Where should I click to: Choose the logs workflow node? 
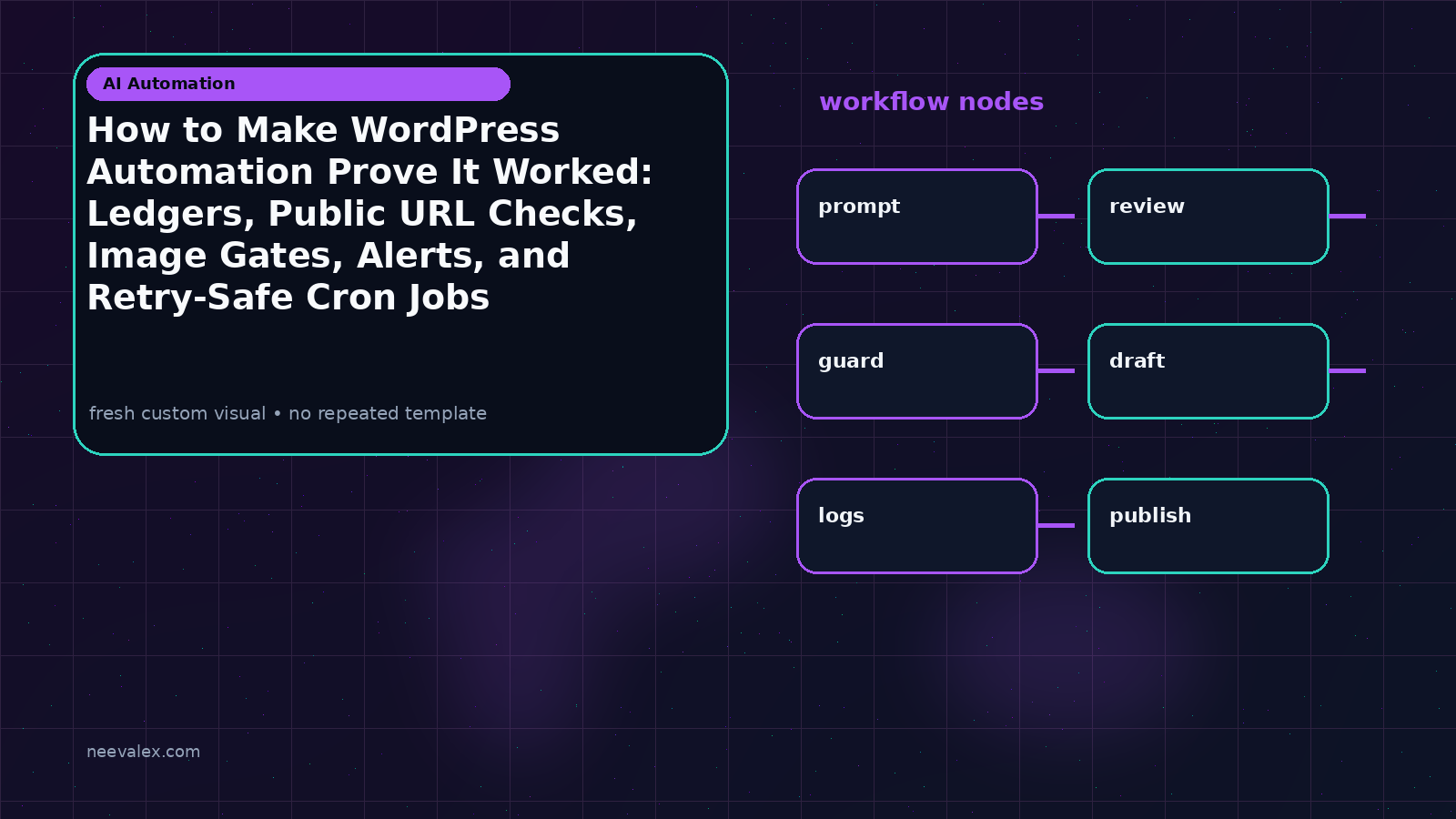point(917,526)
